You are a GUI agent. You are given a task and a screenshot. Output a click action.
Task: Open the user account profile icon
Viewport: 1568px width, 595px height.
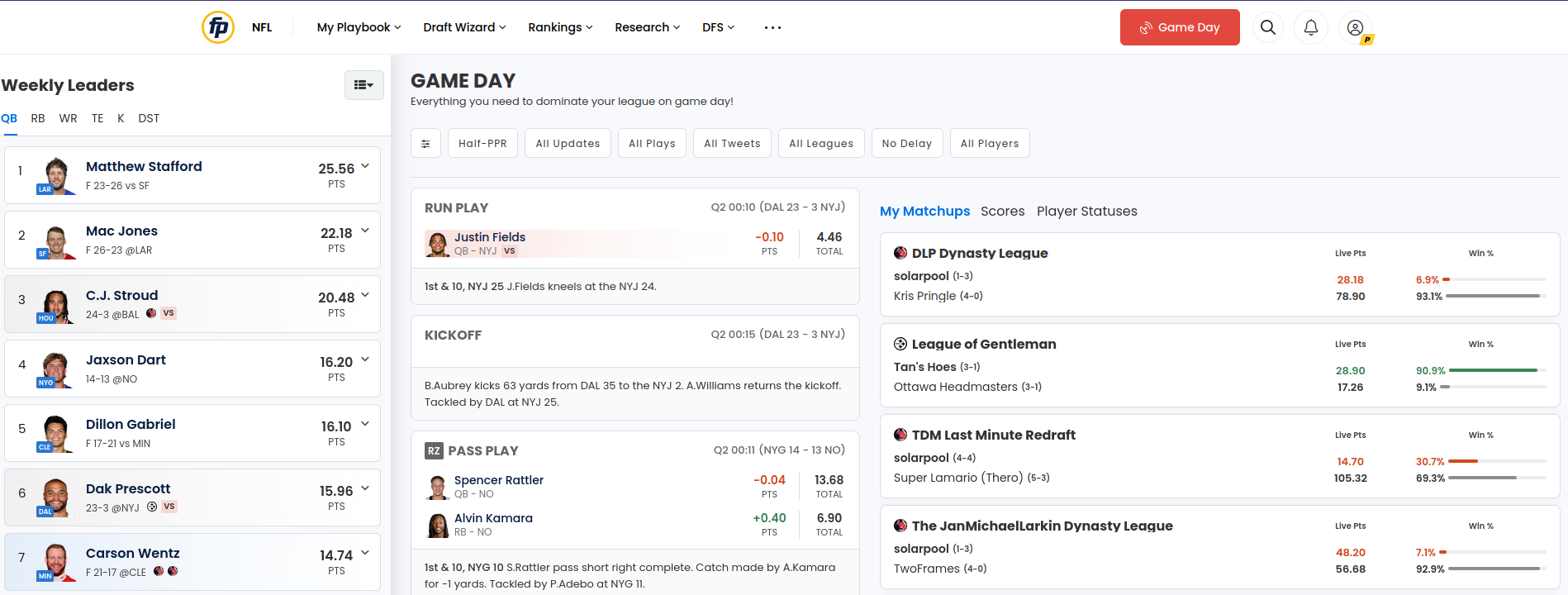pyautogui.click(x=1355, y=27)
